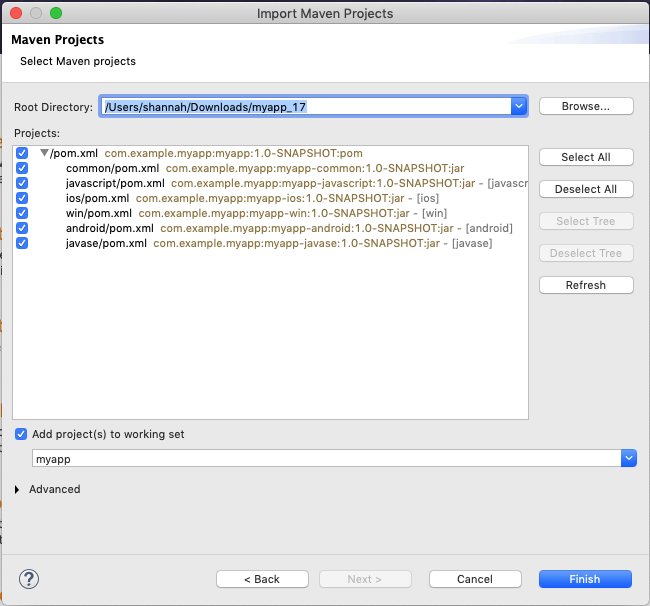This screenshot has width=650, height=606.
Task: Click the disabled Select Tree button
Action: (586, 221)
